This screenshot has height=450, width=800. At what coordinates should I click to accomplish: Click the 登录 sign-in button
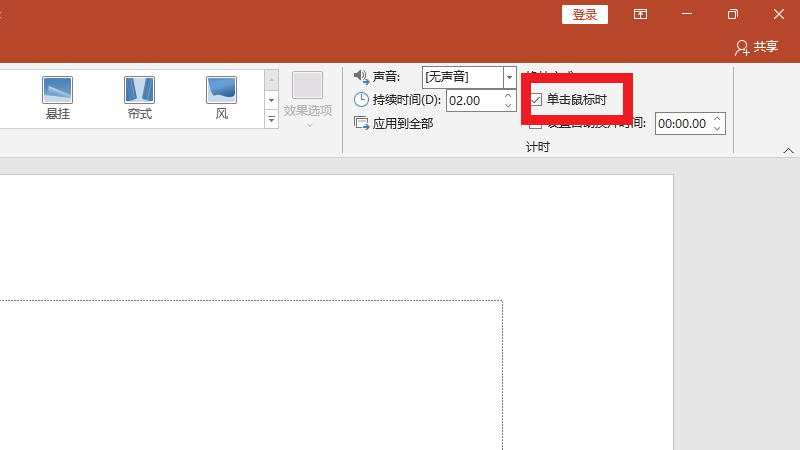coord(585,14)
